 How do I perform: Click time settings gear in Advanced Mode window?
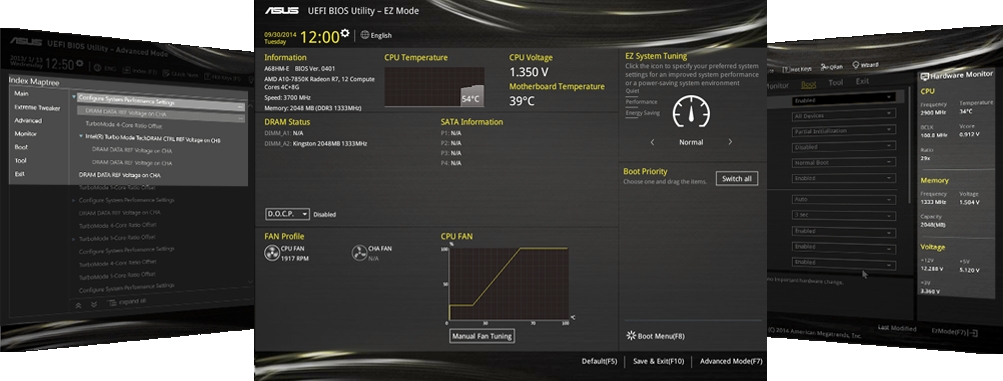80,63
